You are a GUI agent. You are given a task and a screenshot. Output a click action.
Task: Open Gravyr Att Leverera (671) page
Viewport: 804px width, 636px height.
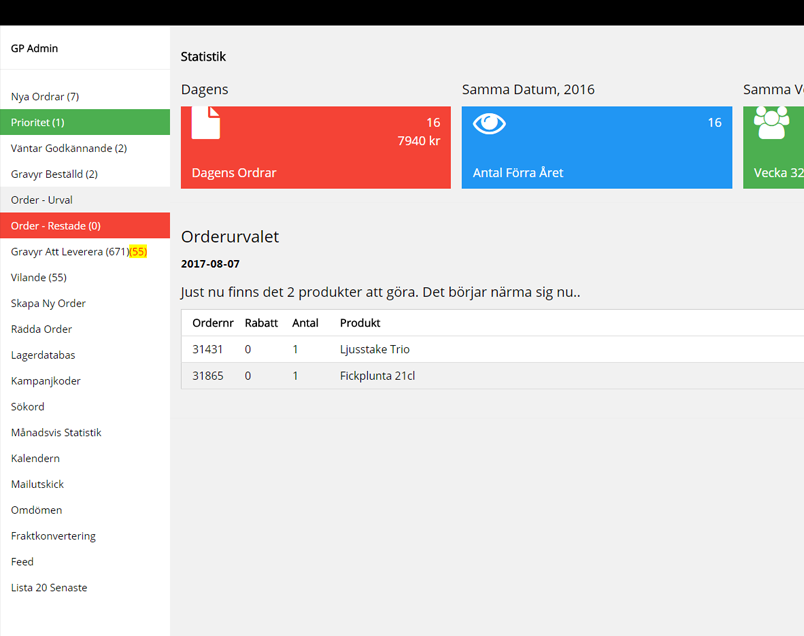pyautogui.click(x=69, y=252)
